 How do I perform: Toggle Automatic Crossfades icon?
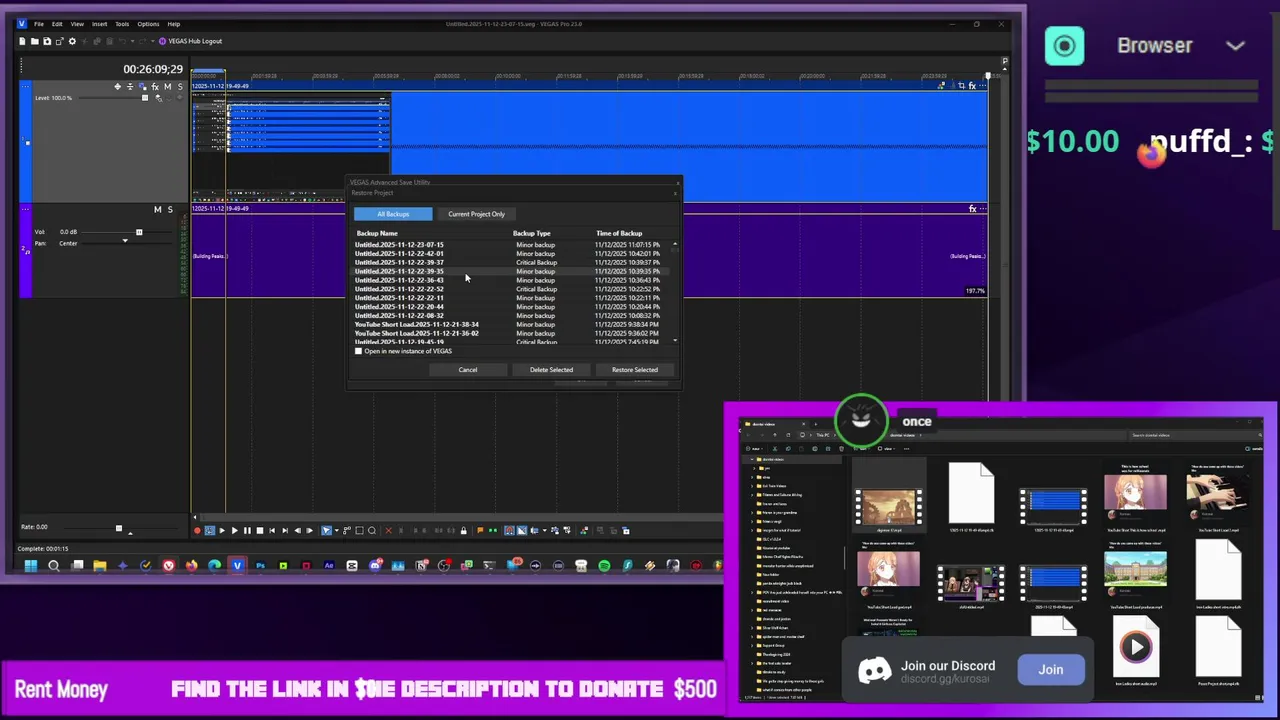[x=522, y=530]
